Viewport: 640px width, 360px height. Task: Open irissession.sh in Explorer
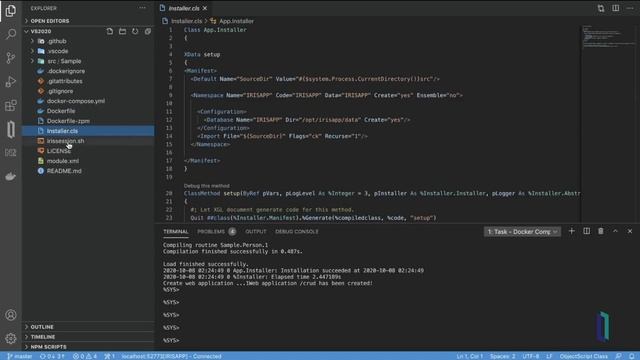[88, 141]
